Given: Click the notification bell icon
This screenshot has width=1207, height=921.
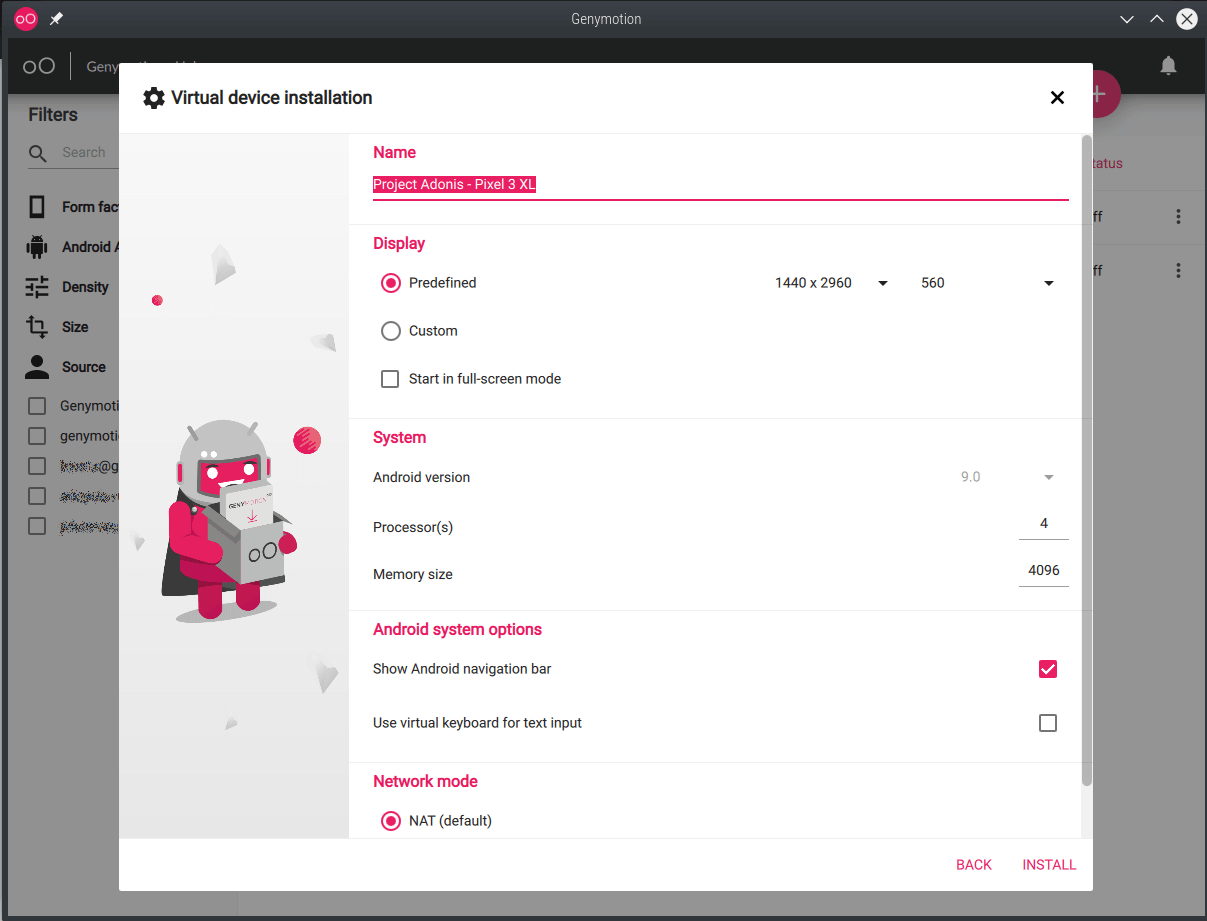Looking at the screenshot, I should (1168, 66).
